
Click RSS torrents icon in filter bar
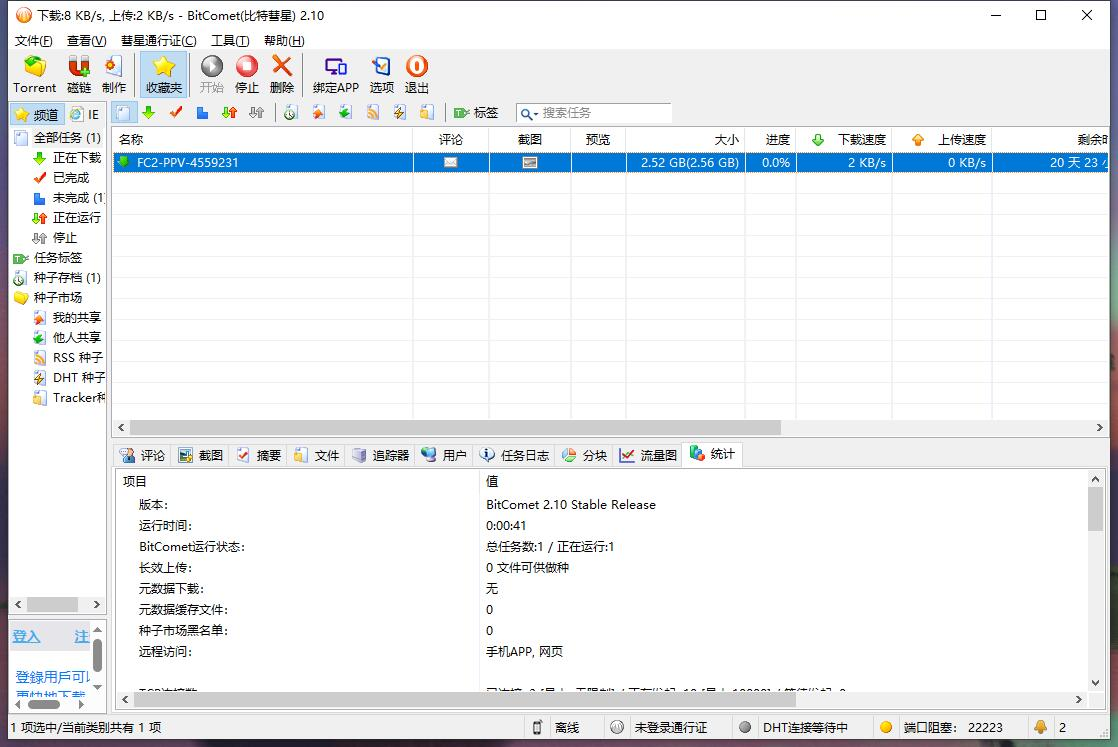(x=372, y=113)
